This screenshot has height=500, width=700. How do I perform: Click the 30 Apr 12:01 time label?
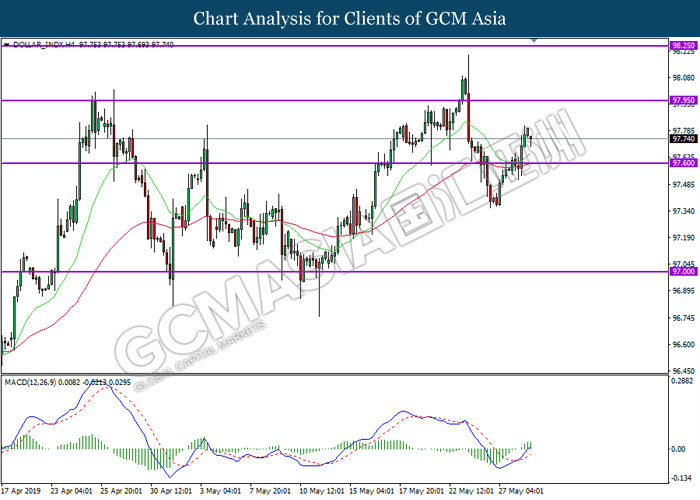pyautogui.click(x=171, y=491)
